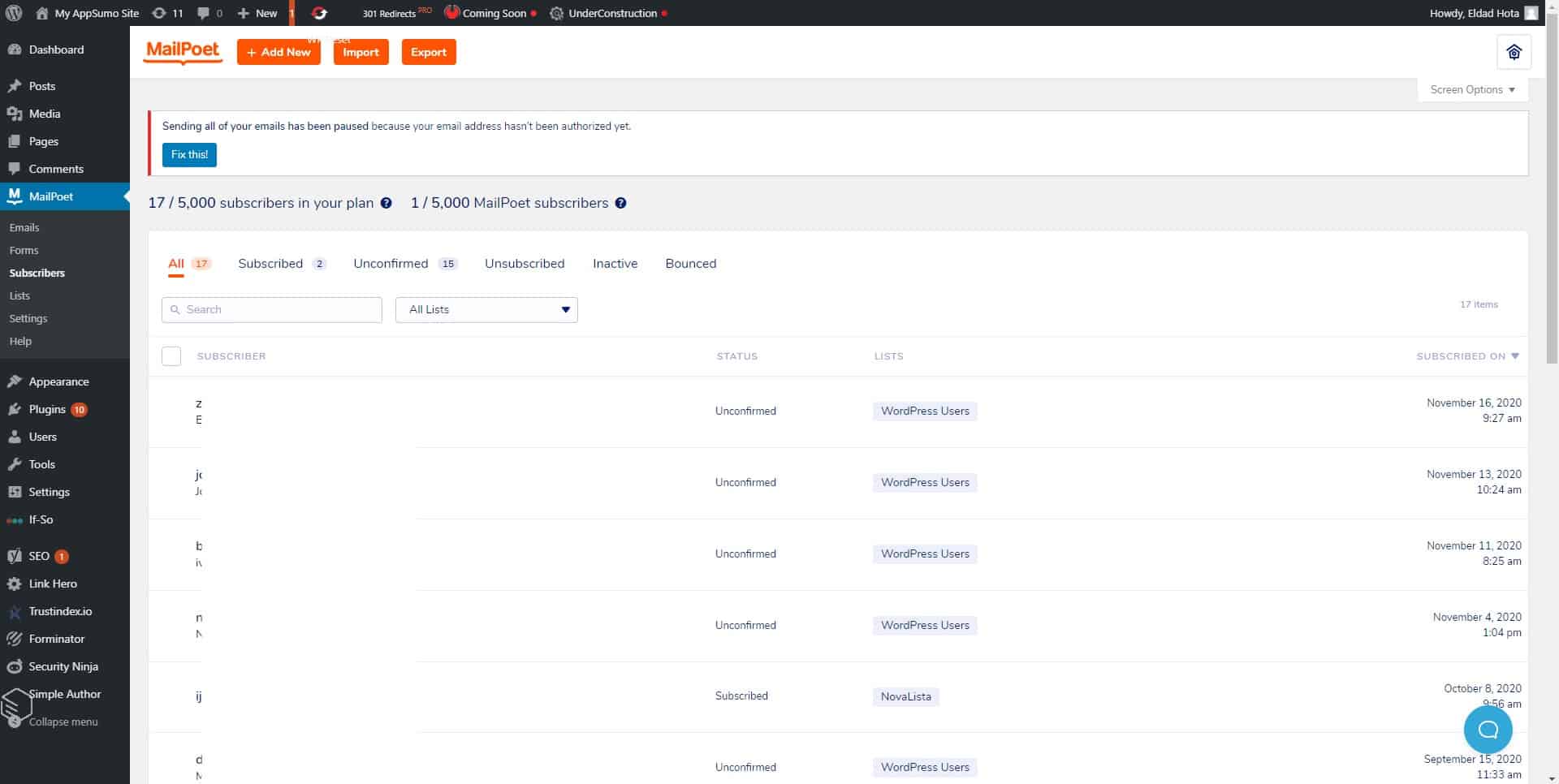This screenshot has width=1559, height=784.
Task: Click the Fix this! button
Action: click(189, 154)
